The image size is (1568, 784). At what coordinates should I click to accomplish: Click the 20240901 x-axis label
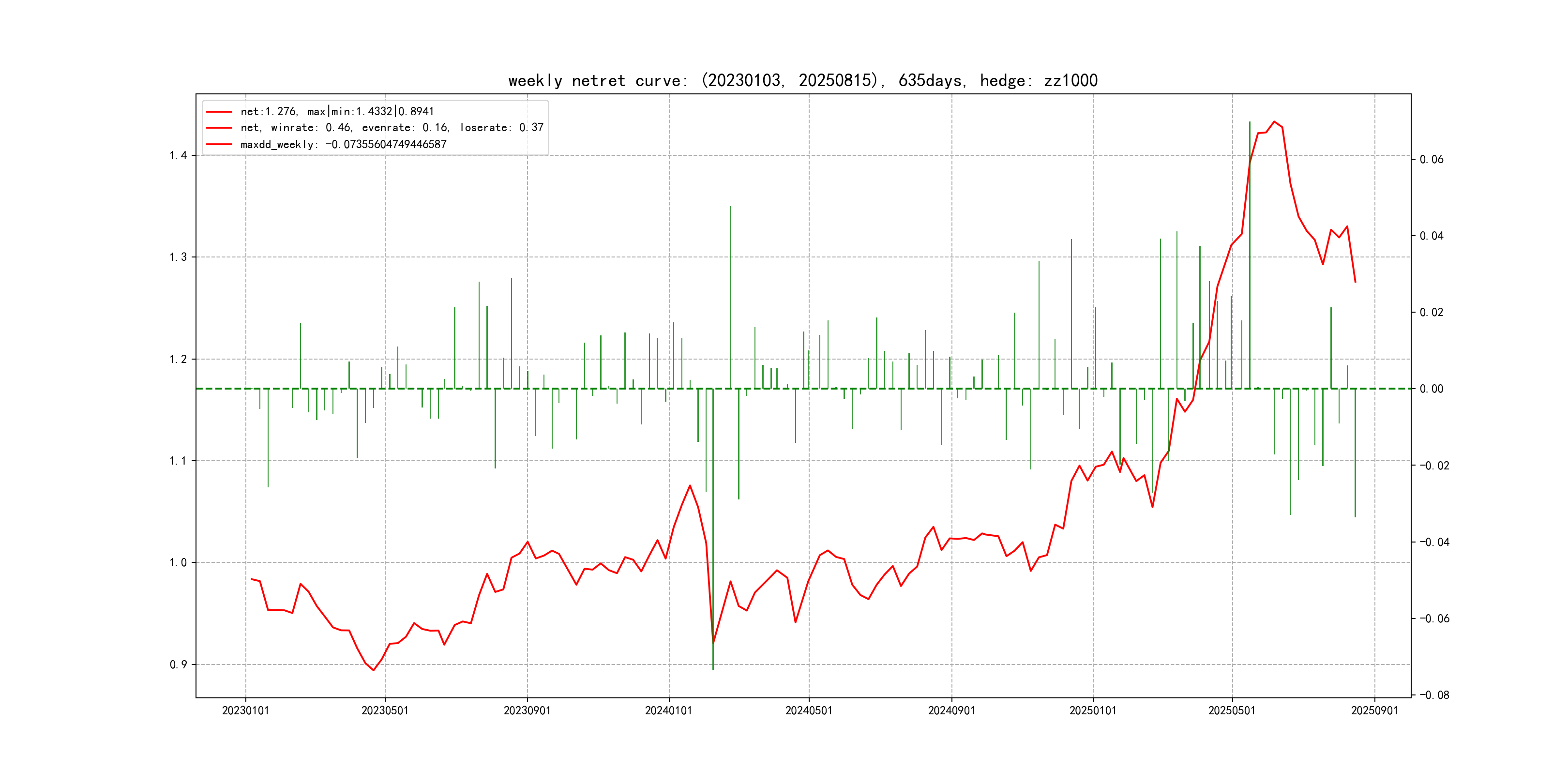click(951, 710)
